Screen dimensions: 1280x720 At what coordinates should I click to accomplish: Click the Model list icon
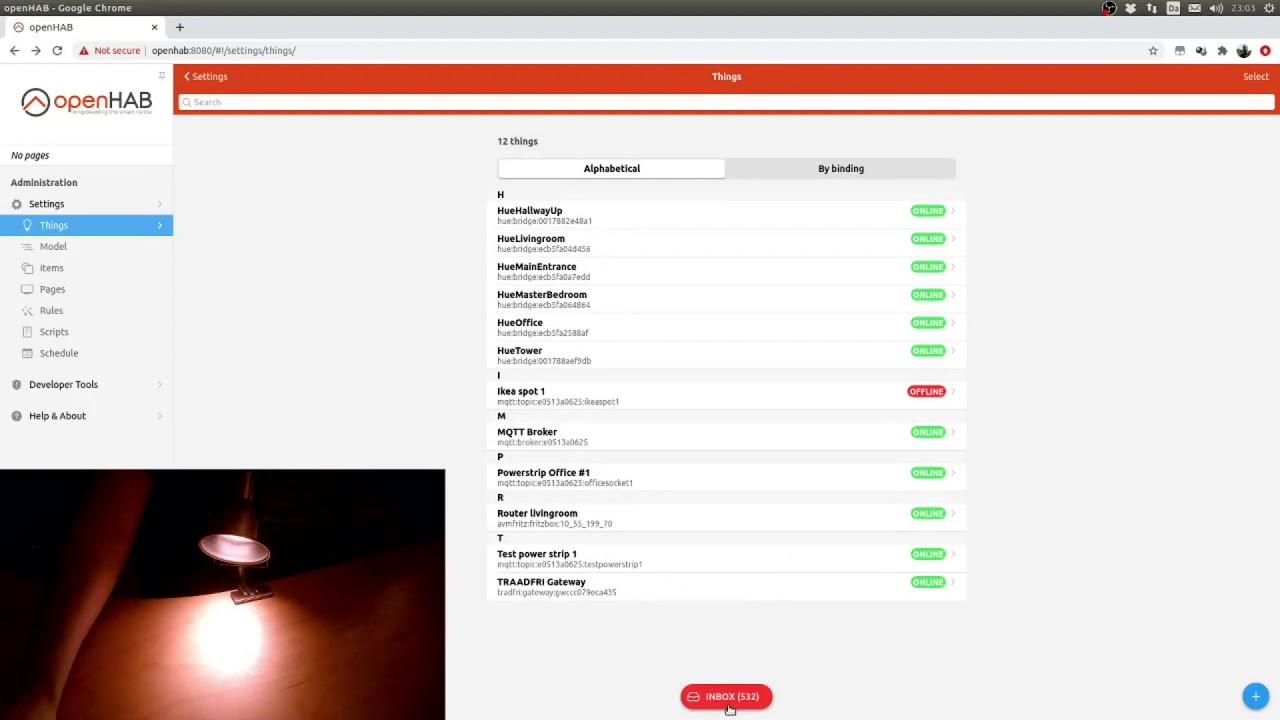tap(28, 247)
